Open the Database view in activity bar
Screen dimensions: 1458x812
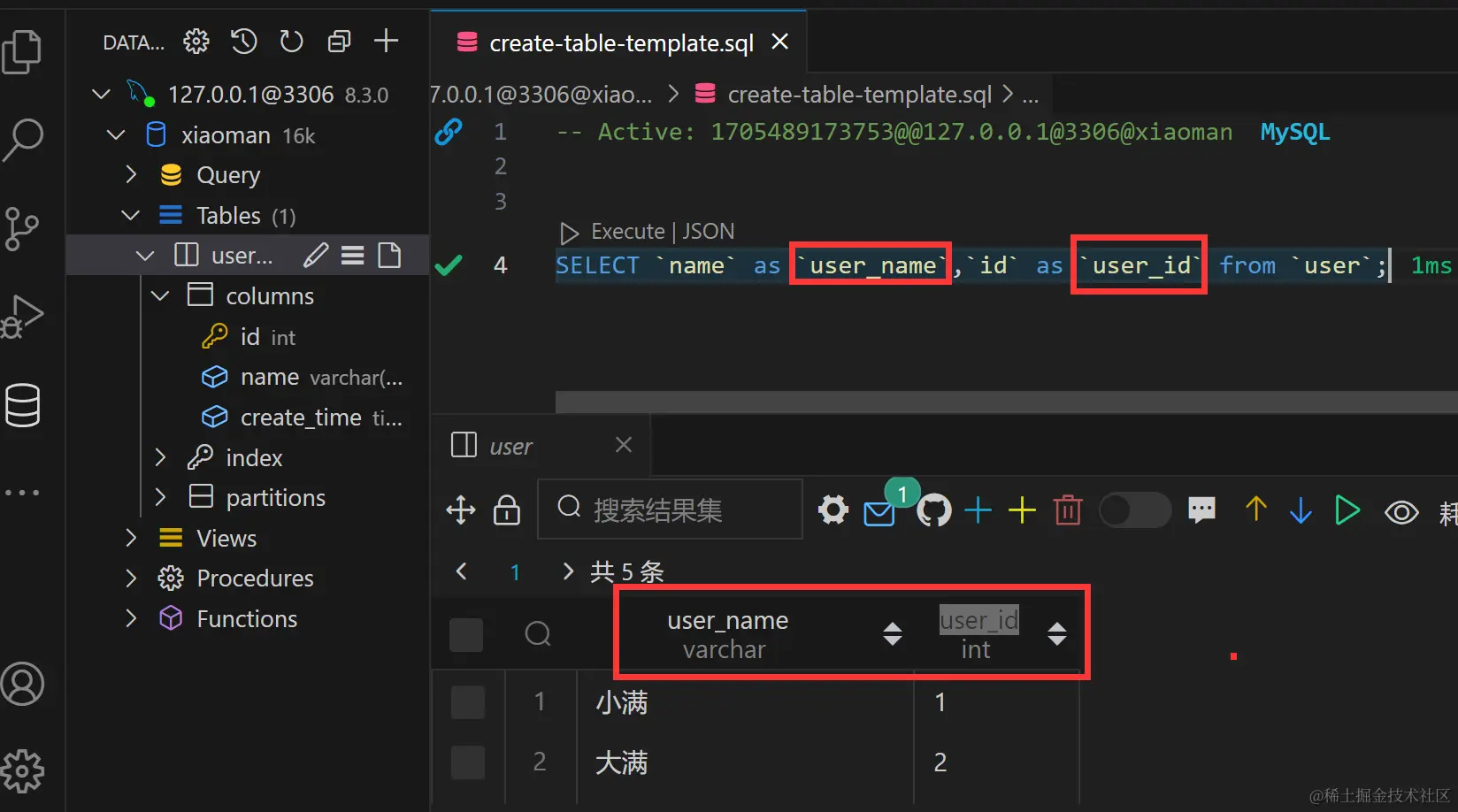22,405
